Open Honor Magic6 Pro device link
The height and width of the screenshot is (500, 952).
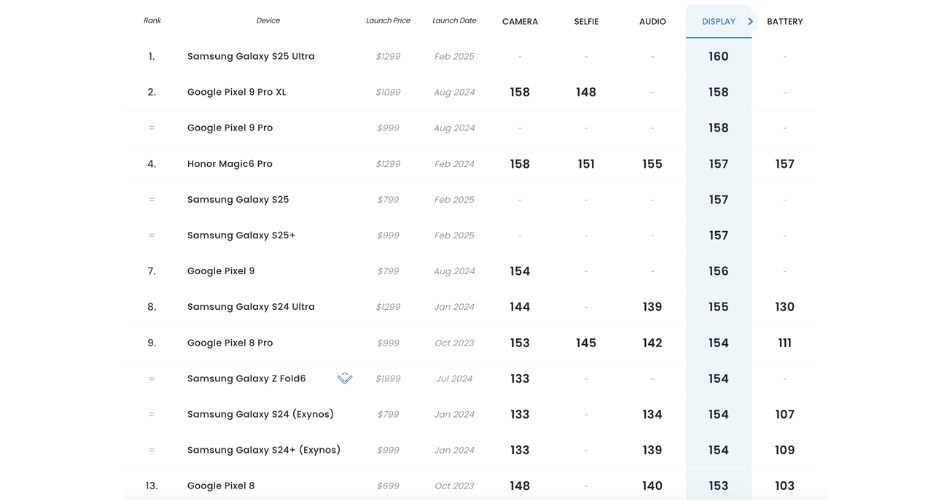click(x=230, y=164)
